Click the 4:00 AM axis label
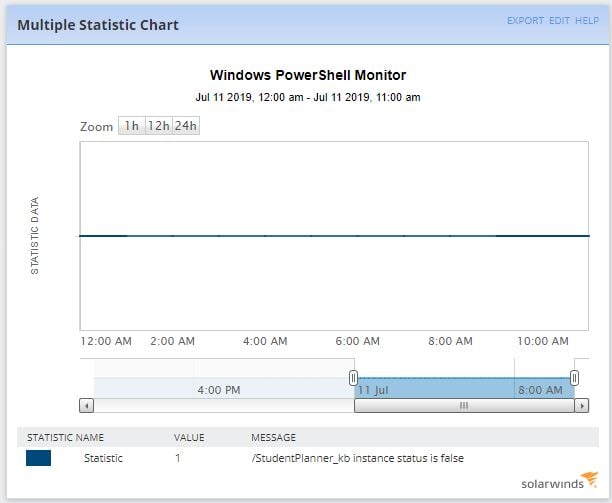612x503 pixels. 265,341
